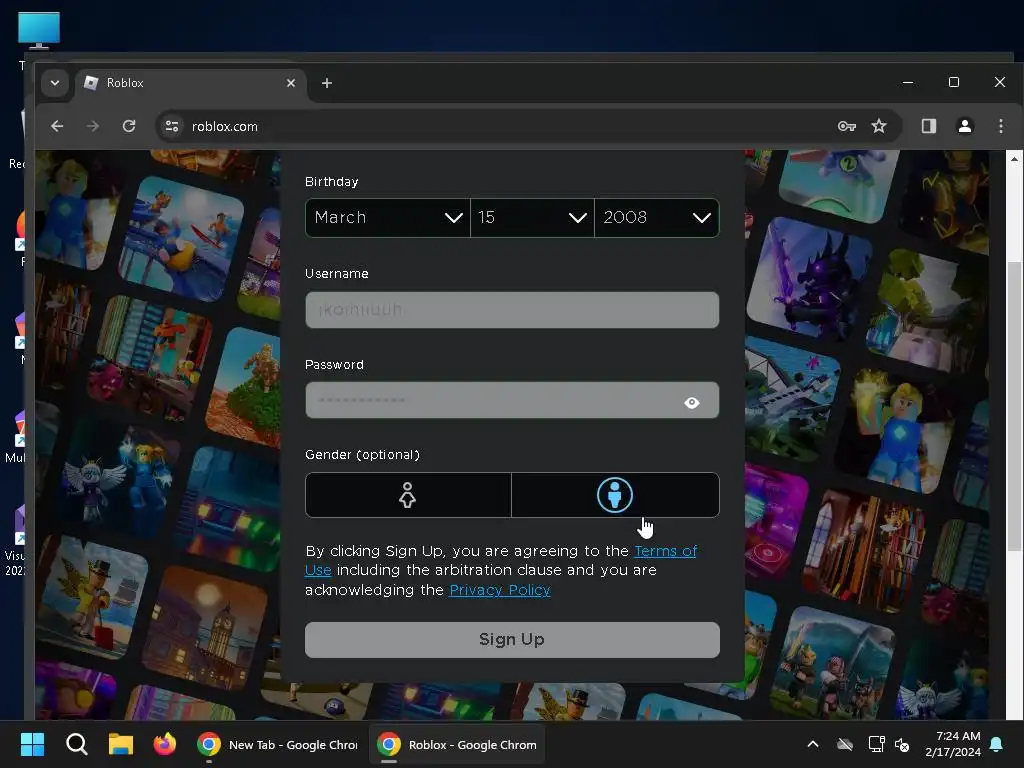
Task: Open Windows taskbar search
Action: coord(76,744)
